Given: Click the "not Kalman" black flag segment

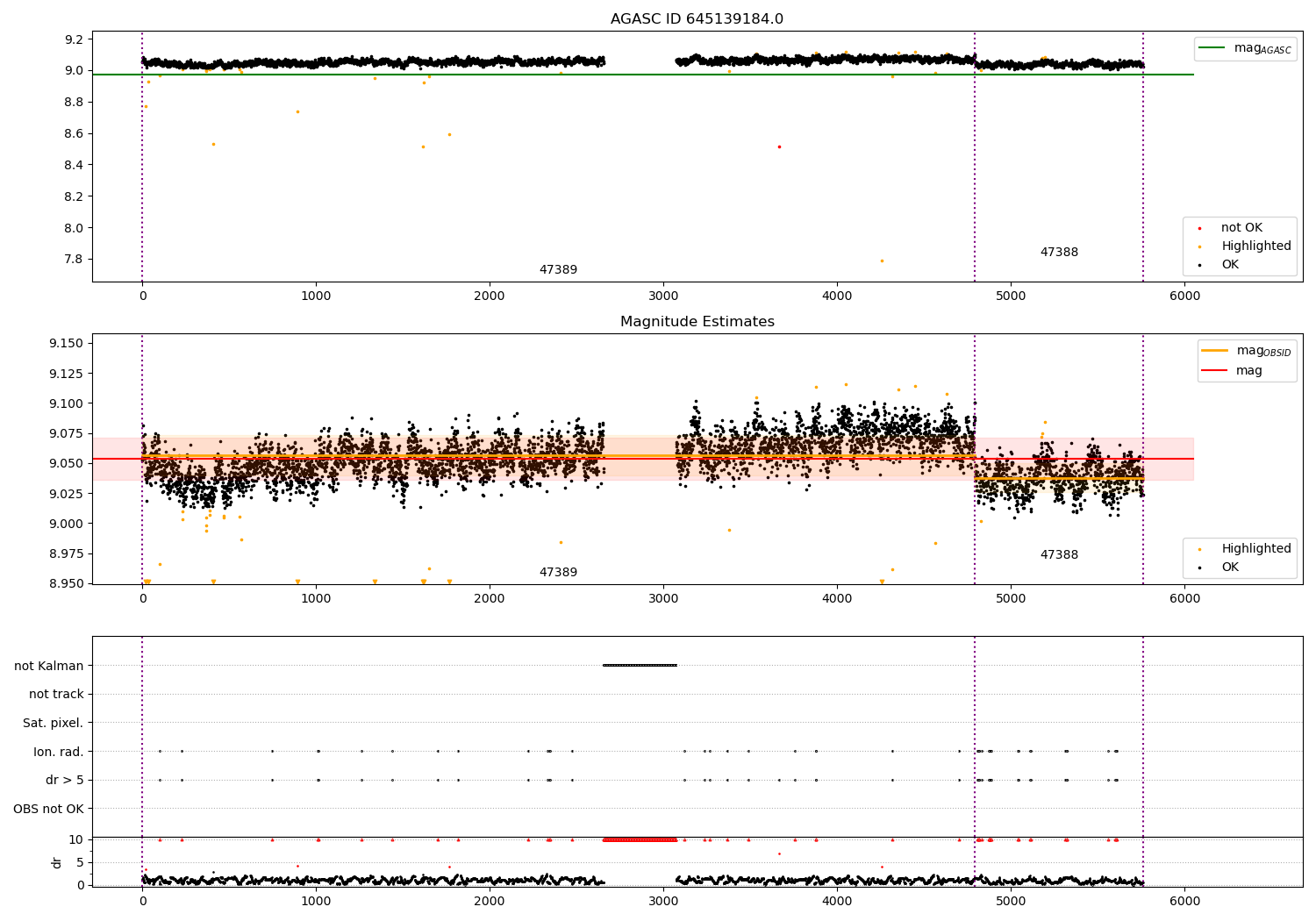Looking at the screenshot, I should coord(640,665).
